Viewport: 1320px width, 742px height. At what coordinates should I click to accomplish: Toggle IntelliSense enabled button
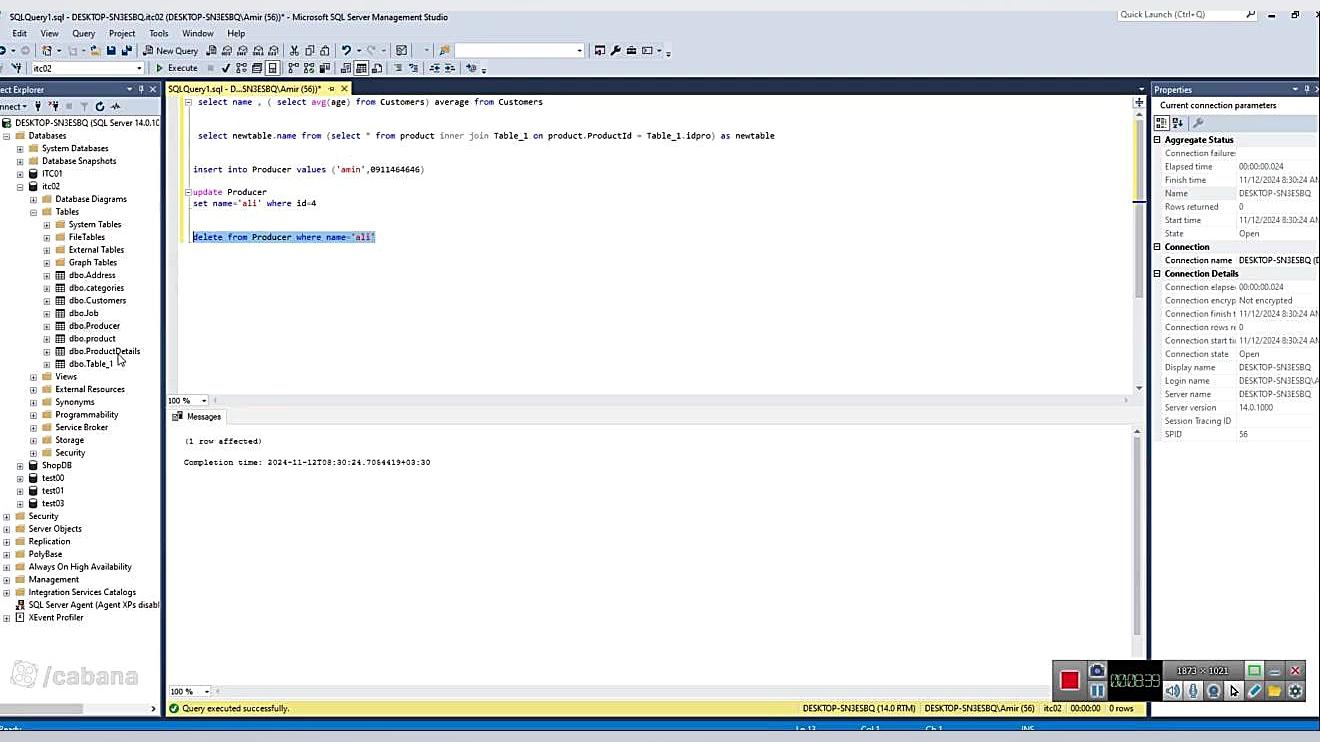272,68
